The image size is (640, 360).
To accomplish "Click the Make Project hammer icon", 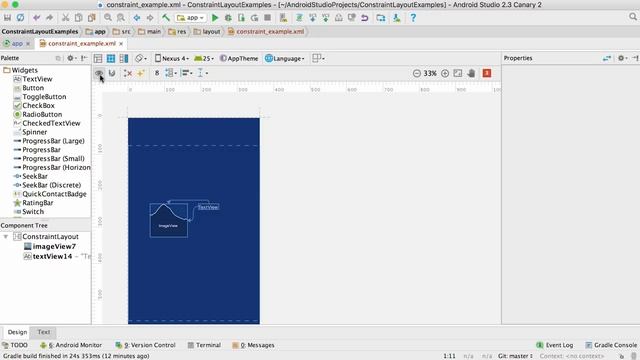I will (166, 18).
